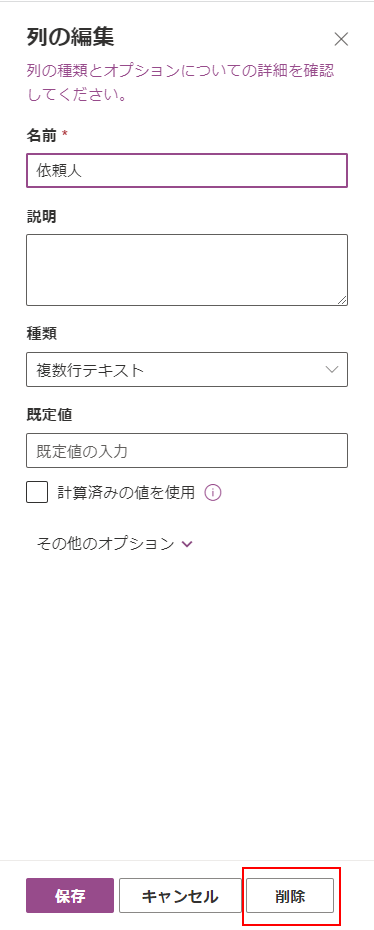Click the info icon beside 計算済みの値を使用
The image size is (374, 930).
[212, 492]
